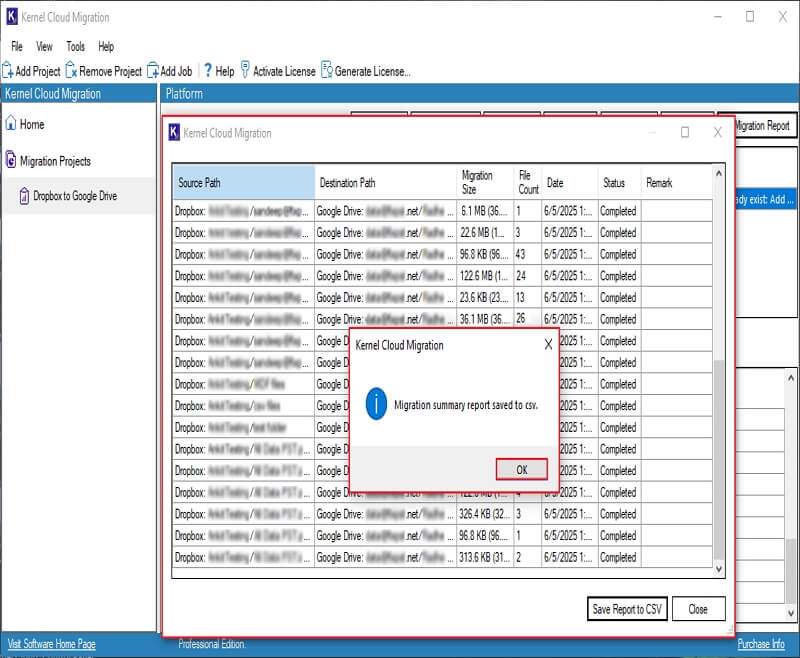The width and height of the screenshot is (800, 658).
Task: Close the summary report message dialog
Action: click(548, 345)
